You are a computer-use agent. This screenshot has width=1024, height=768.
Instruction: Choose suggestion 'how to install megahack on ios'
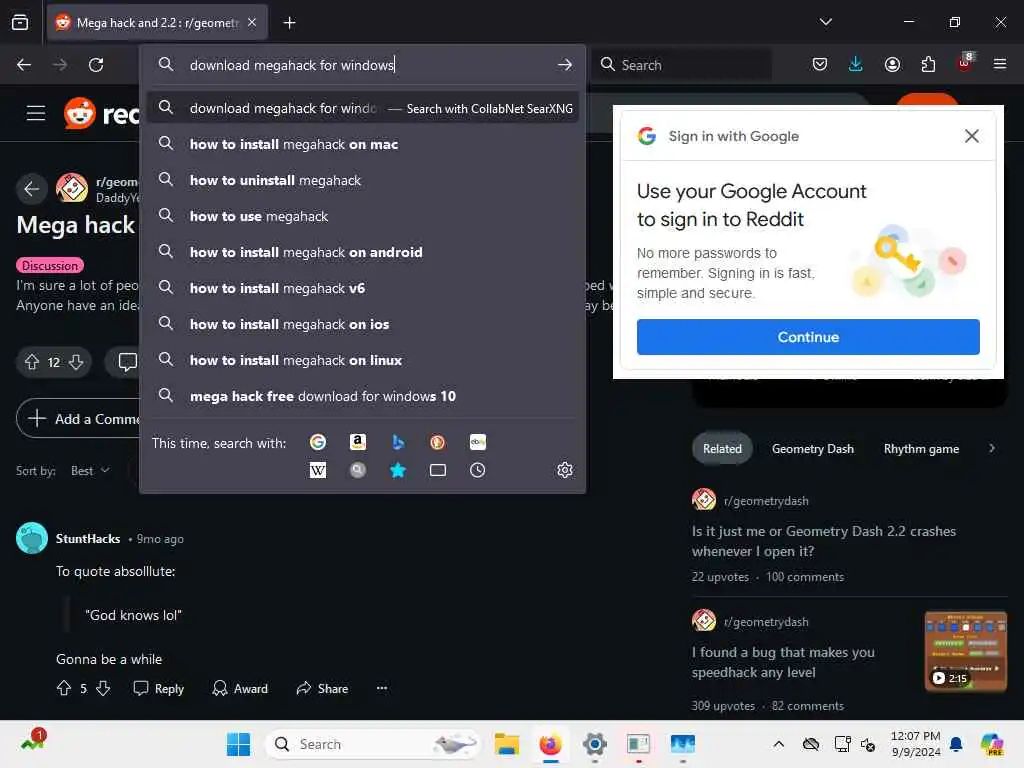tap(362, 324)
